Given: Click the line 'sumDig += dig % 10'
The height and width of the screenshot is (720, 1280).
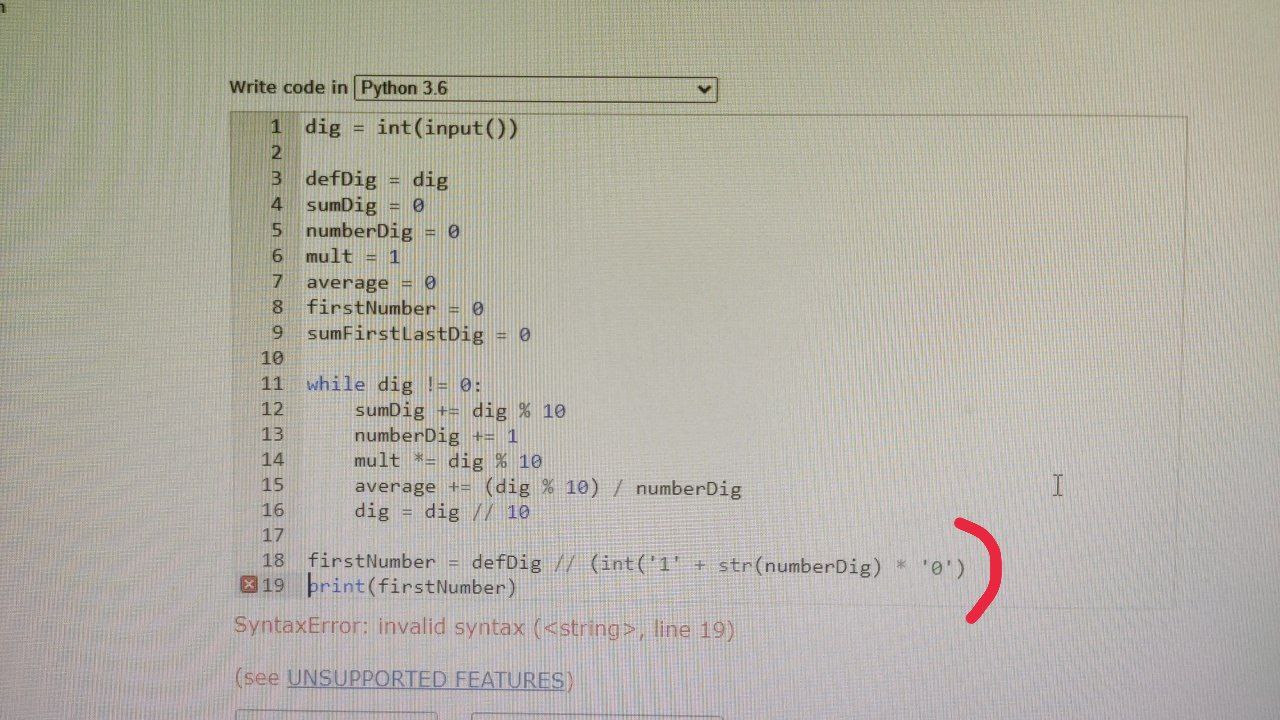Looking at the screenshot, I should pyautogui.click(x=459, y=410).
